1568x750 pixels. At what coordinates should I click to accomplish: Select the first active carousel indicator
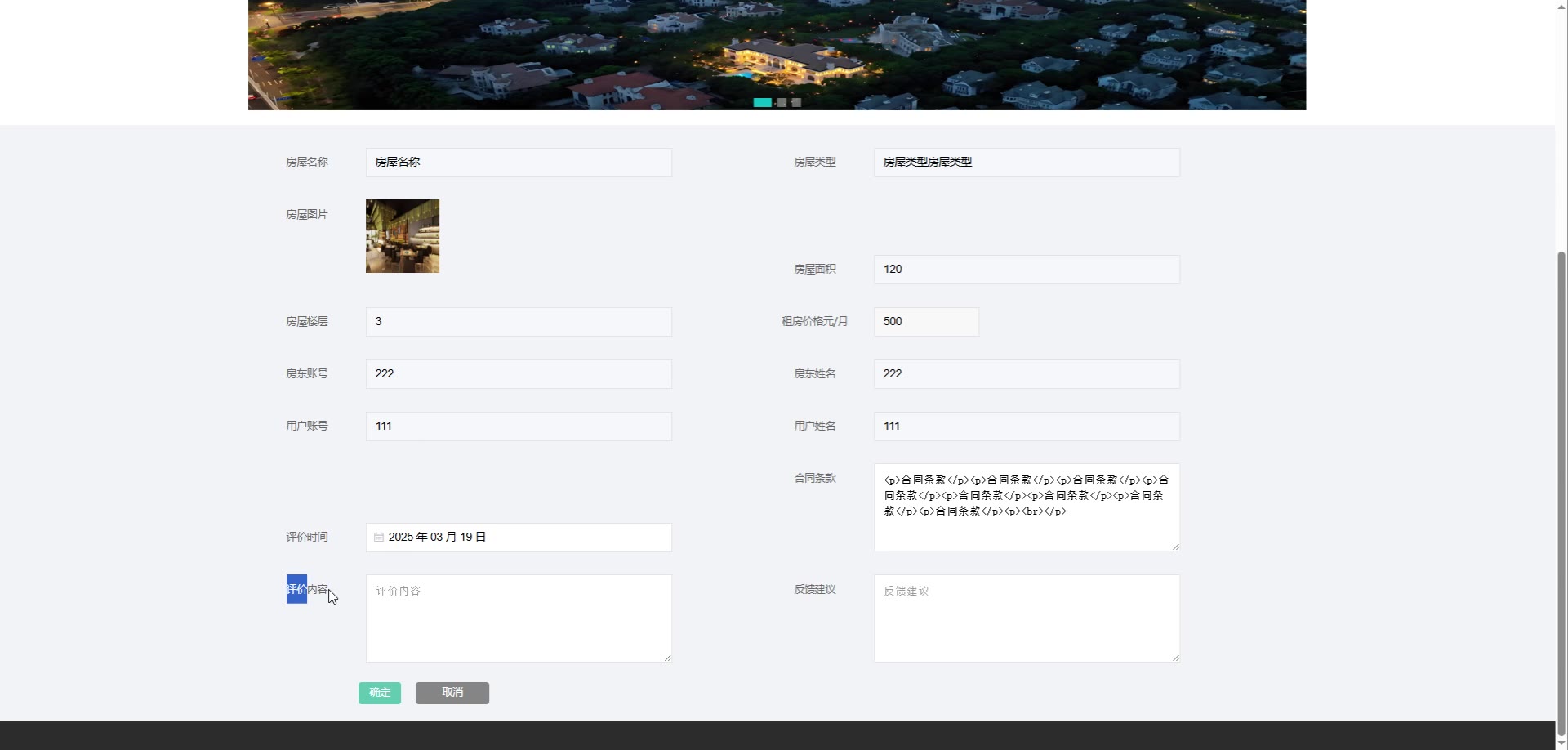point(762,103)
